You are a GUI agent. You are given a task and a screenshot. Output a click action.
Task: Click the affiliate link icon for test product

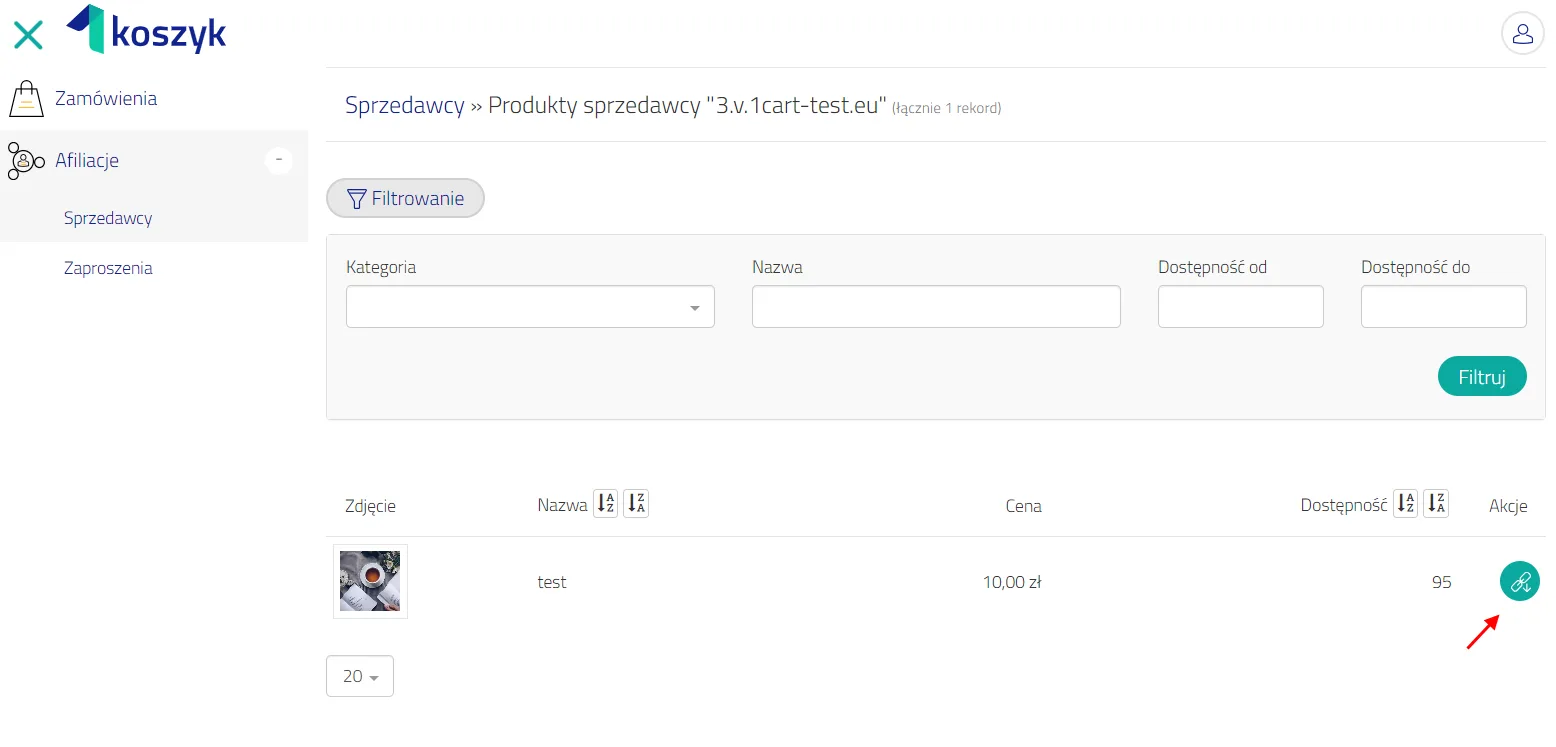pyautogui.click(x=1519, y=581)
